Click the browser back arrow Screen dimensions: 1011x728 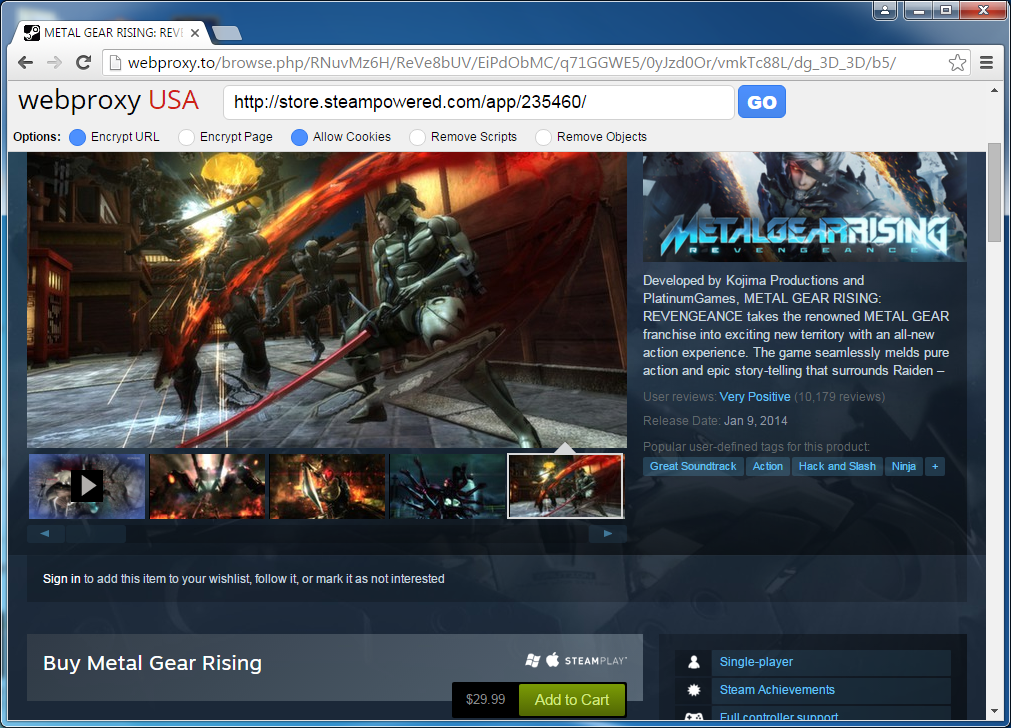[25, 63]
